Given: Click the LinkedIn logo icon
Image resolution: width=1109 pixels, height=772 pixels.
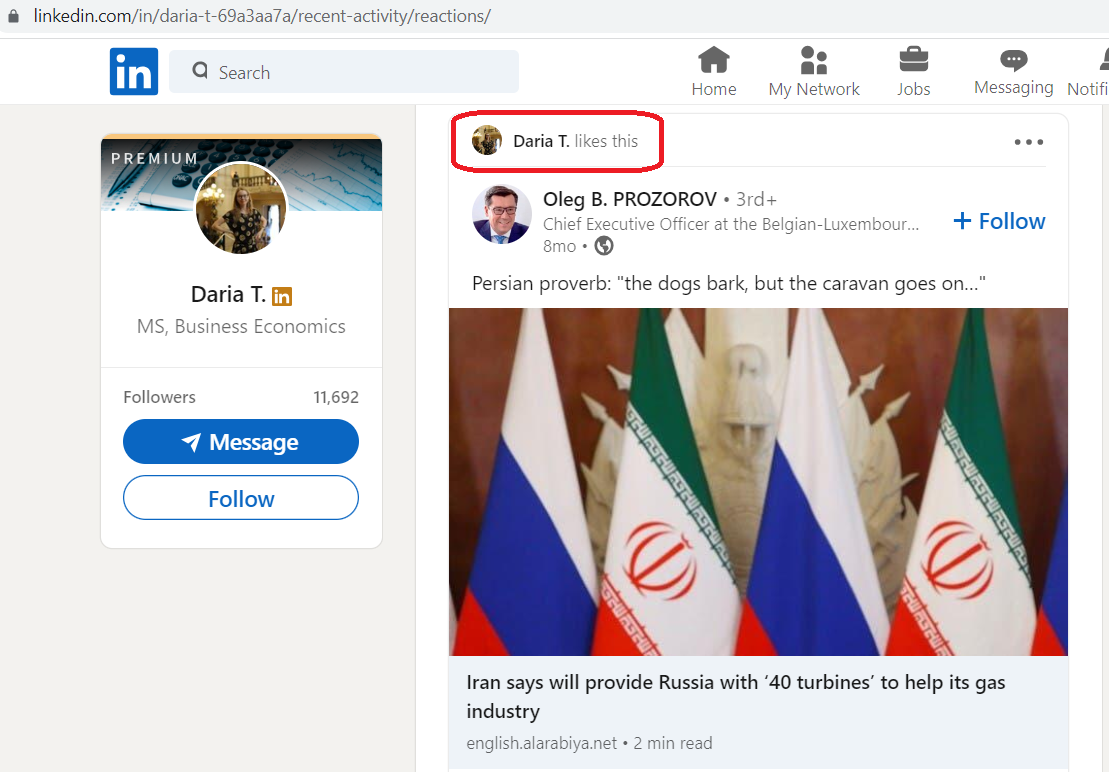Looking at the screenshot, I should [134, 71].
